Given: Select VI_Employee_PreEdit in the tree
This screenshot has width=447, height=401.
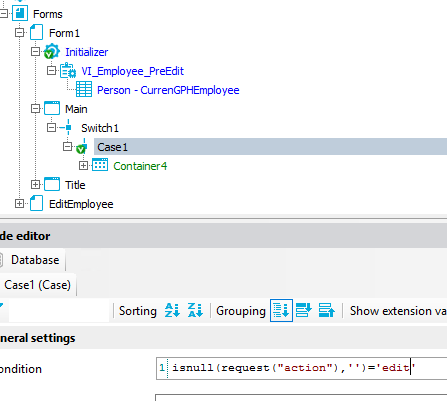Looking at the screenshot, I should click(133, 71).
